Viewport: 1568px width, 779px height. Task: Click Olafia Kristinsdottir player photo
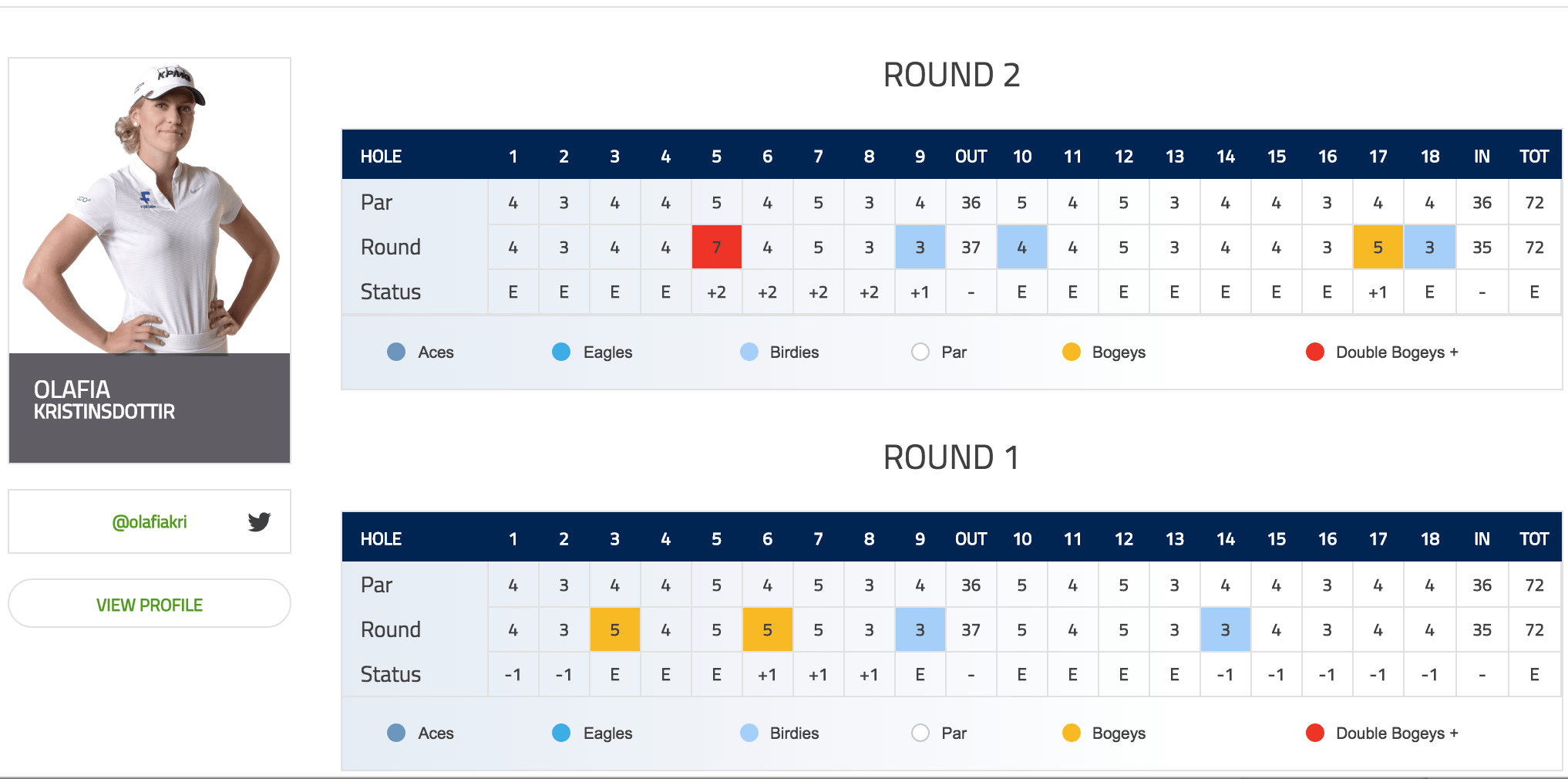pos(150,206)
